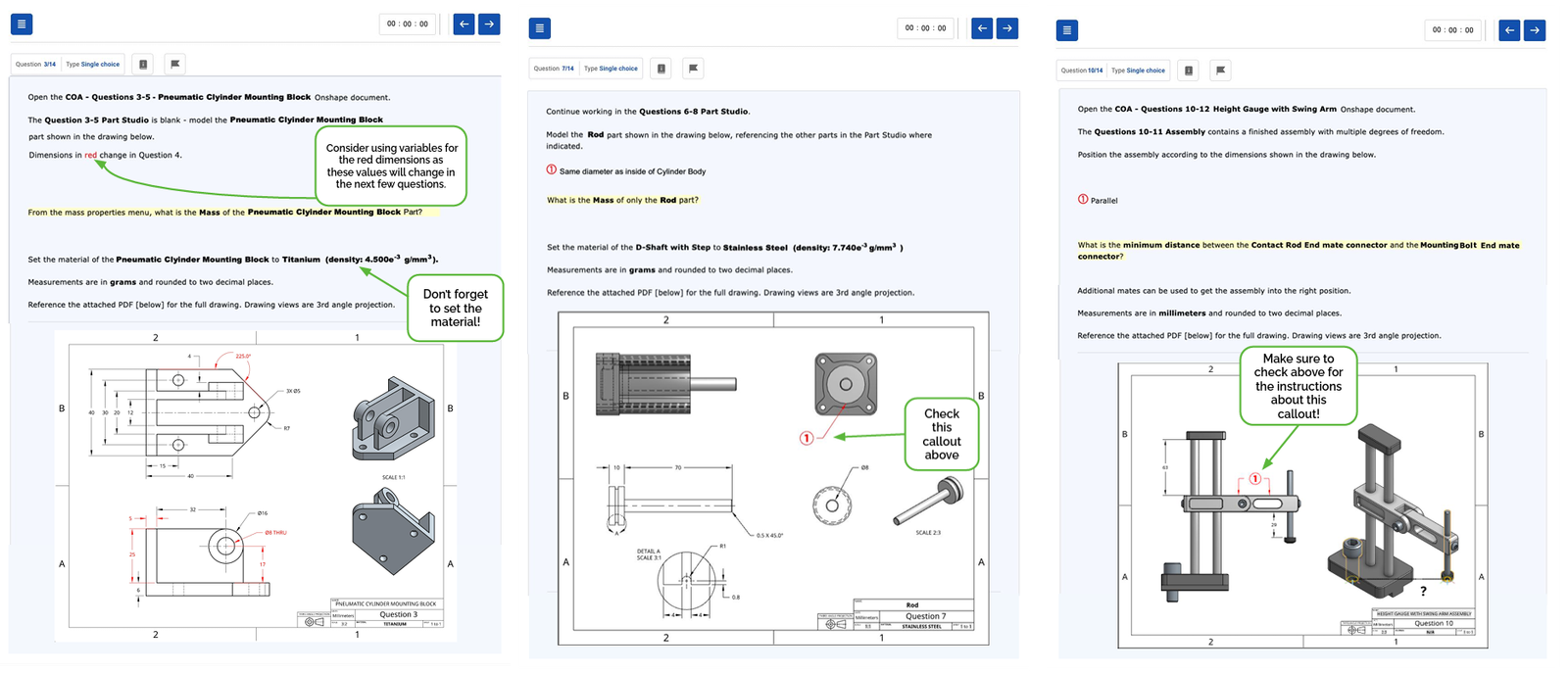Open the hamburger menu in Question 7 panel
Viewport: 1568px width, 673px height.
(539, 28)
